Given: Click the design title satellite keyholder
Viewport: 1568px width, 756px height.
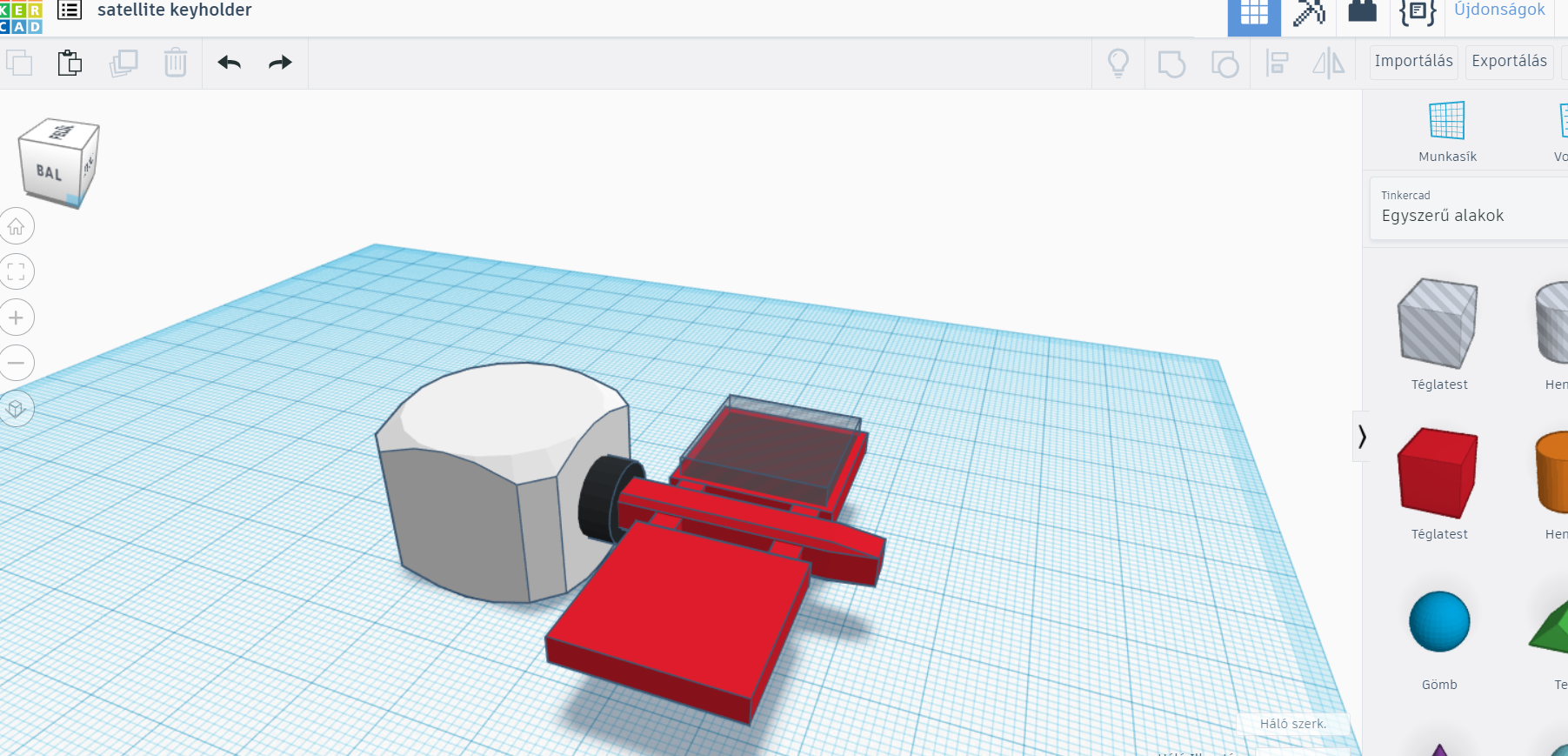Looking at the screenshot, I should [174, 10].
